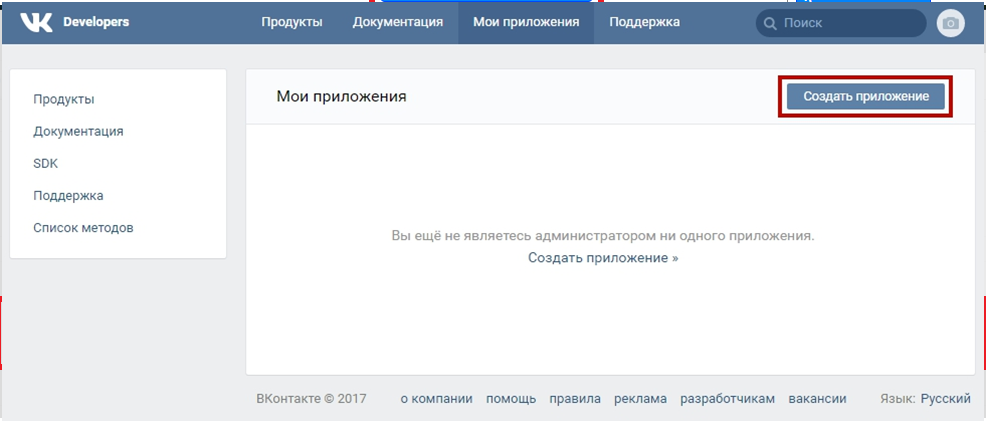Click the Мои приложения page heading
This screenshot has height=423, width=986.
tap(341, 97)
